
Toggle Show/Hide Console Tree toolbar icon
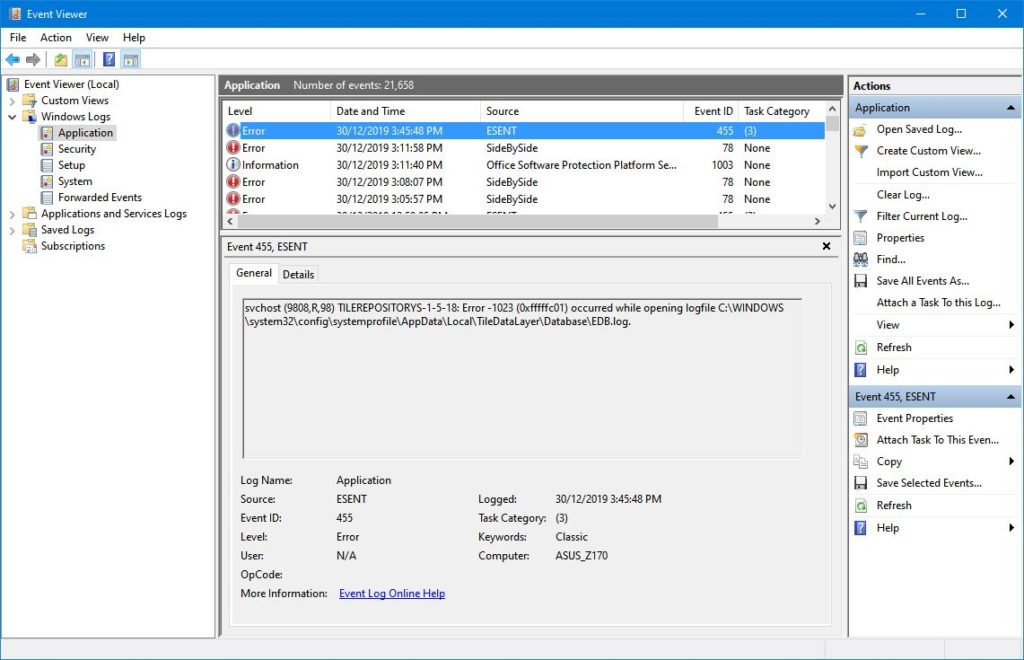[82, 60]
